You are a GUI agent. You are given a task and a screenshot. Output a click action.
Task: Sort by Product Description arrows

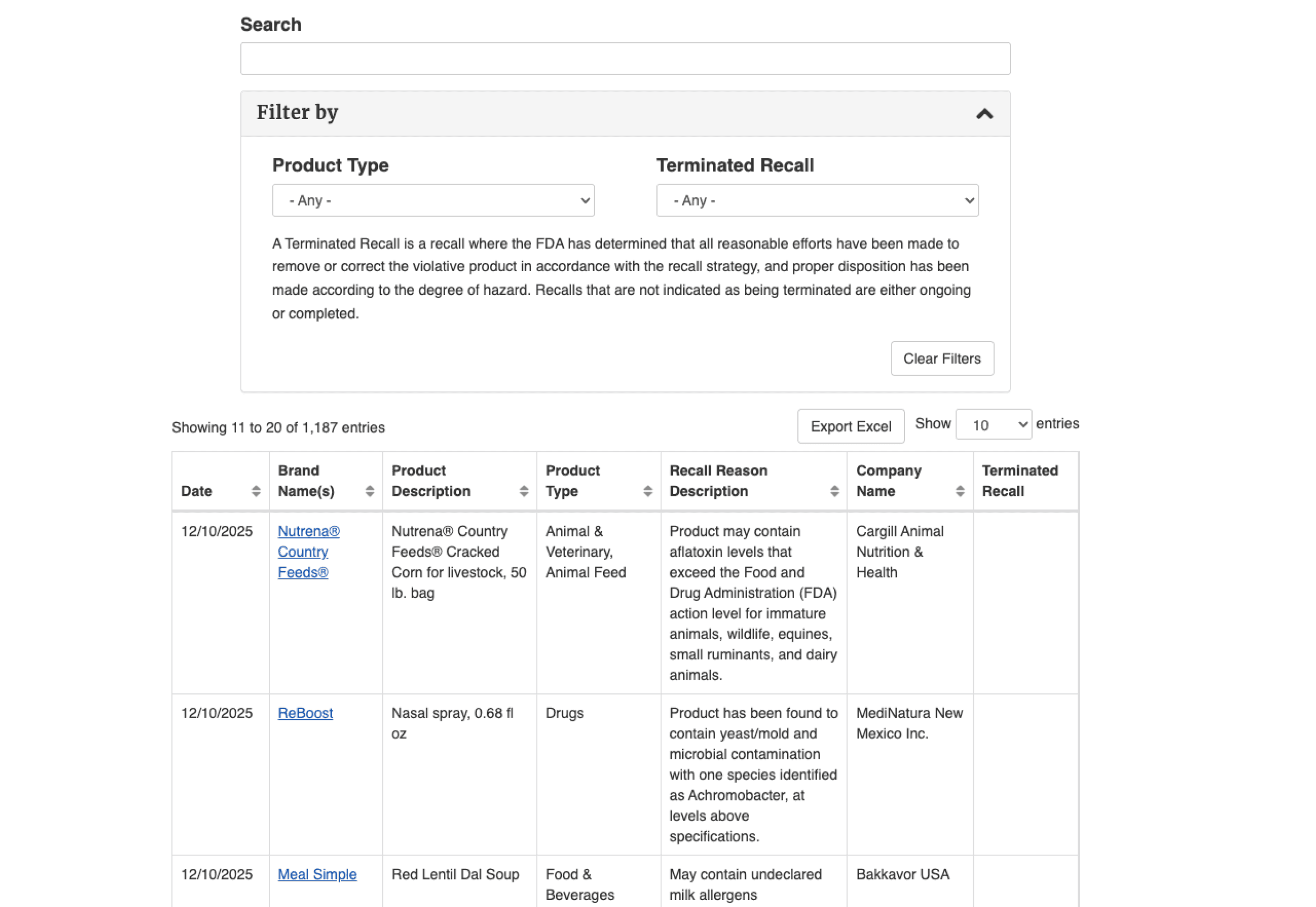pyautogui.click(x=523, y=491)
